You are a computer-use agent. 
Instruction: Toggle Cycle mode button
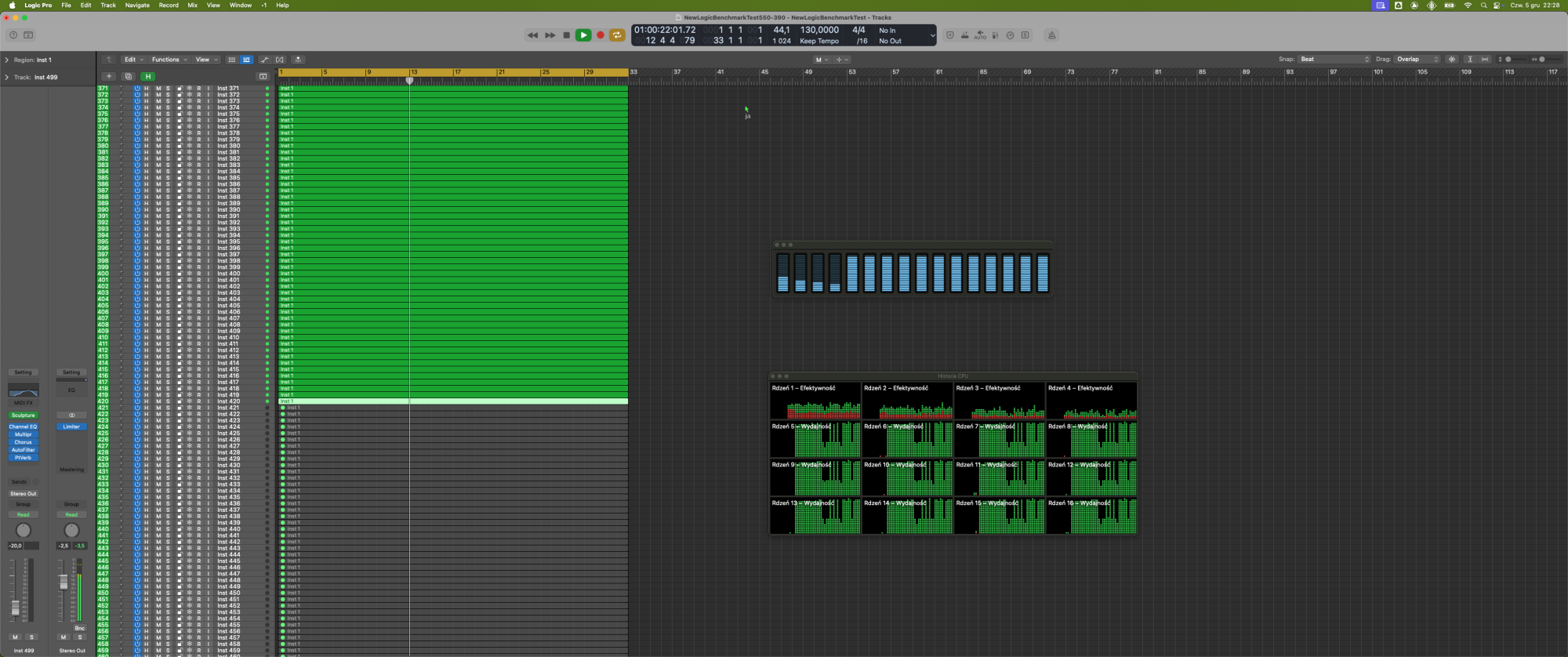click(617, 35)
